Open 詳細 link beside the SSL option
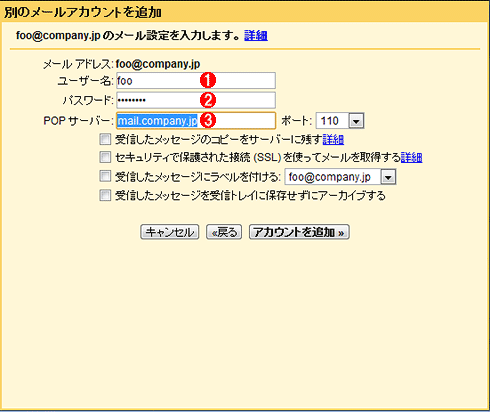 (x=411, y=157)
